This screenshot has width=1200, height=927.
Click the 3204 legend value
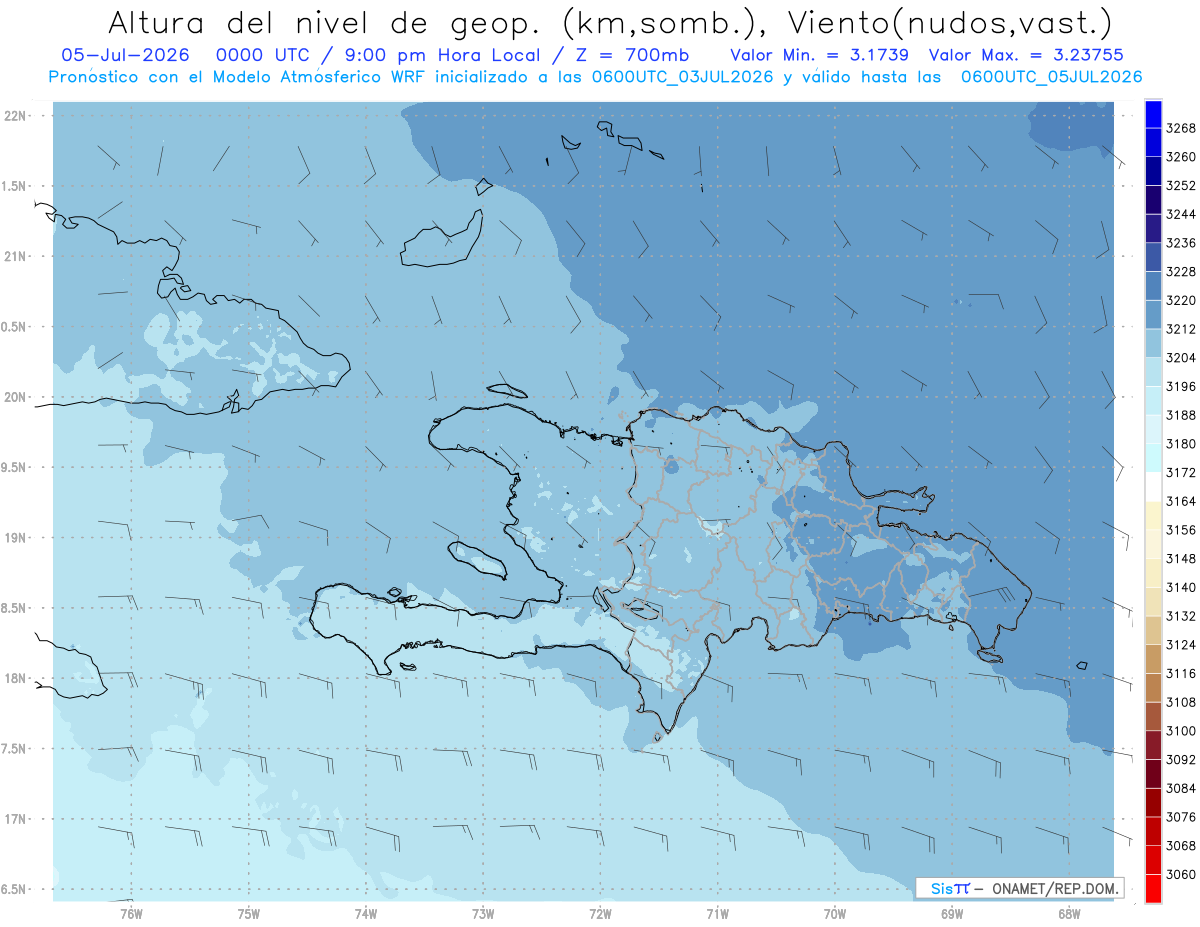click(x=1180, y=358)
